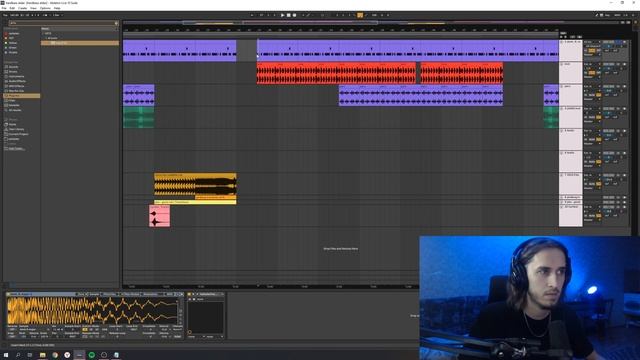640x360 pixels.
Task: Select the Samples browser category
Action: tap(14, 105)
